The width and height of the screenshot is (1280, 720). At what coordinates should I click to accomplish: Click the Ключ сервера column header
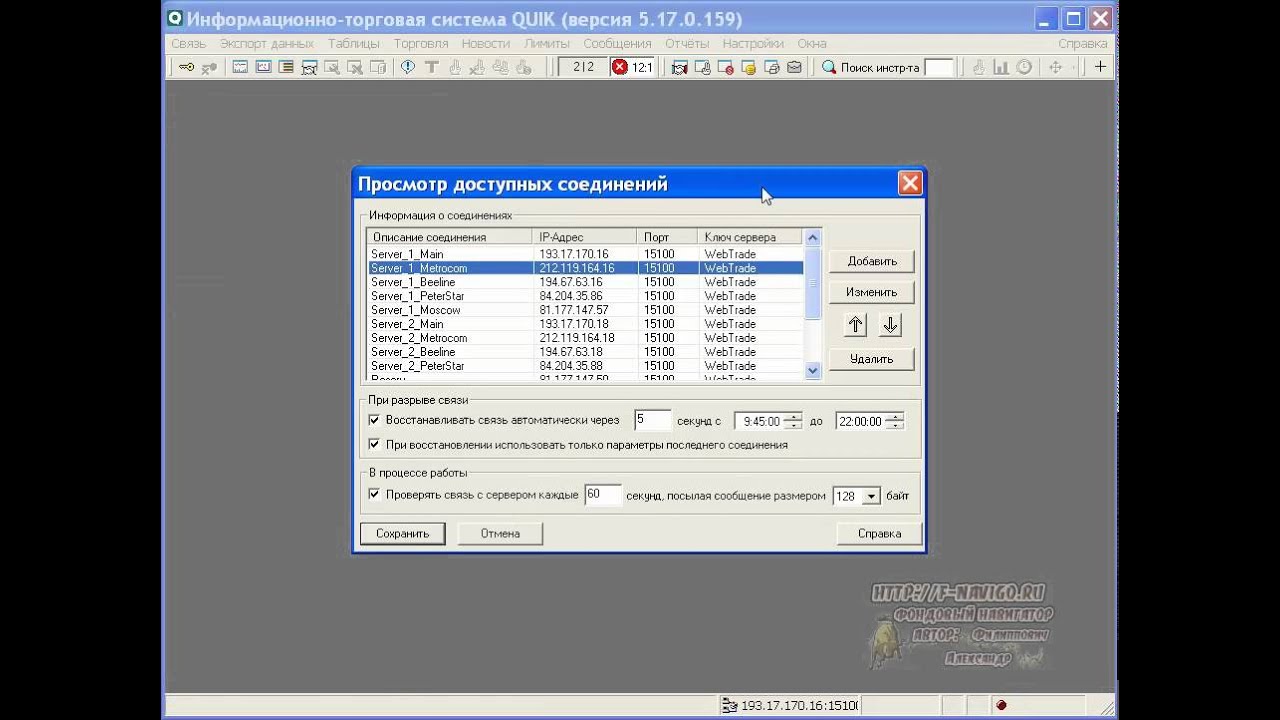coord(750,237)
